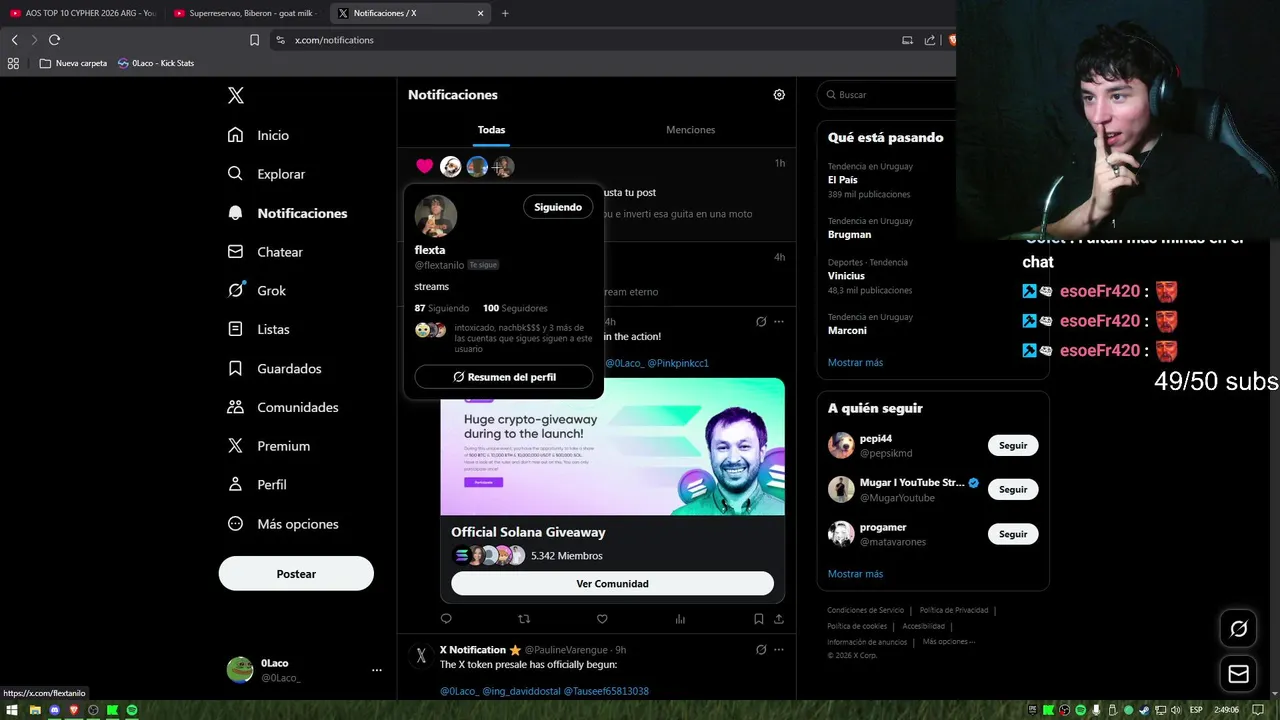Screen dimensions: 1280x720
Task: Open Condiciones de Servicio link
Action: (x=865, y=610)
